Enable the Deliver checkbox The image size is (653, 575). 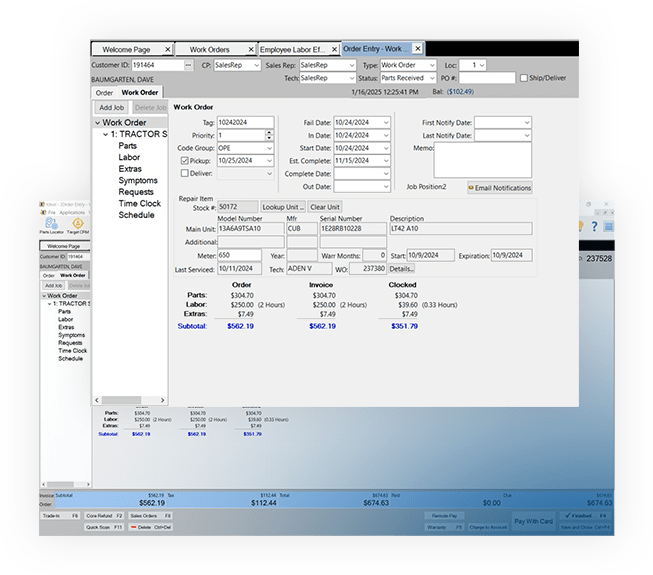point(184,173)
